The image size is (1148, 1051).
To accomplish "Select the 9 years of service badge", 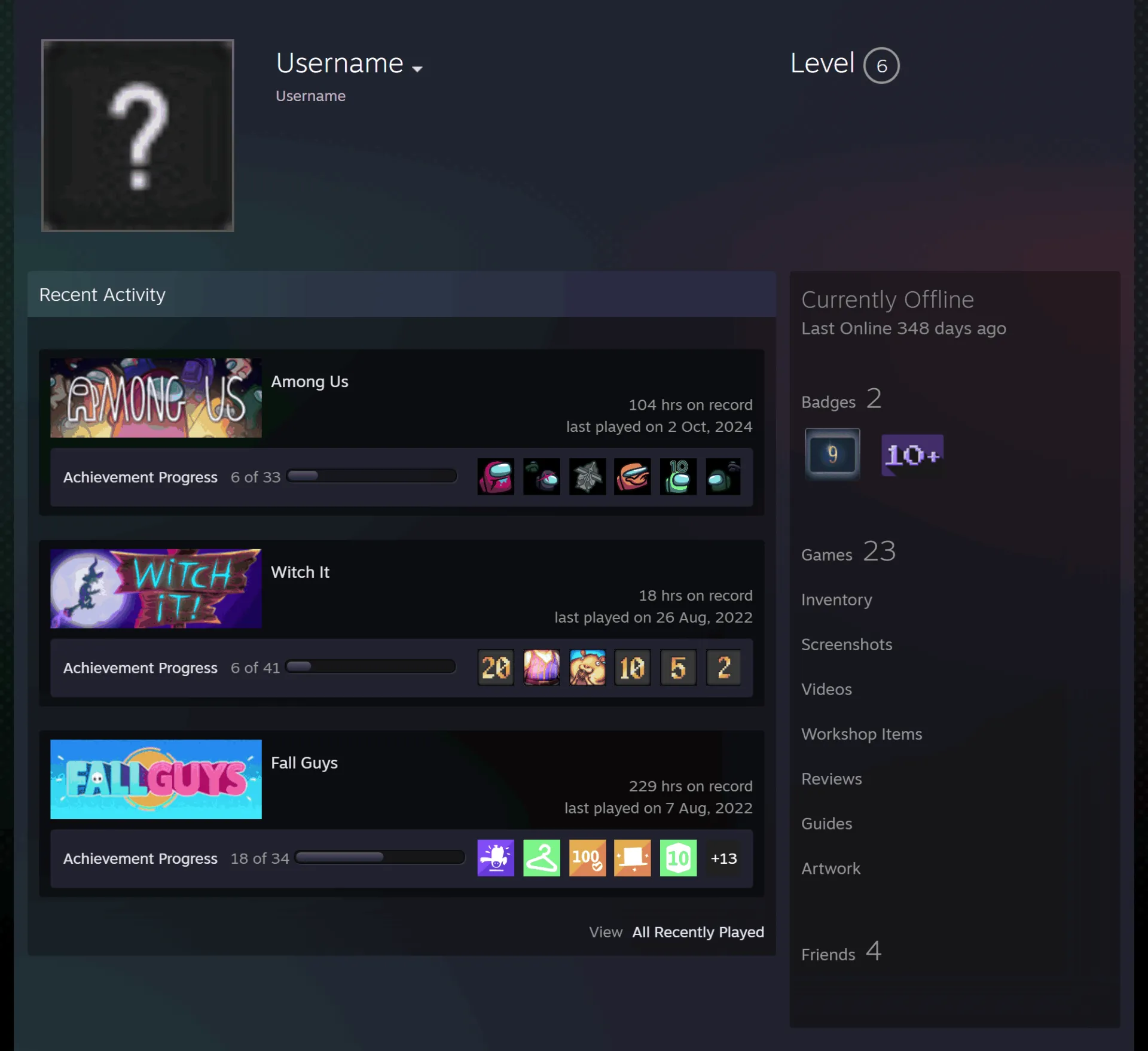I will [x=832, y=455].
